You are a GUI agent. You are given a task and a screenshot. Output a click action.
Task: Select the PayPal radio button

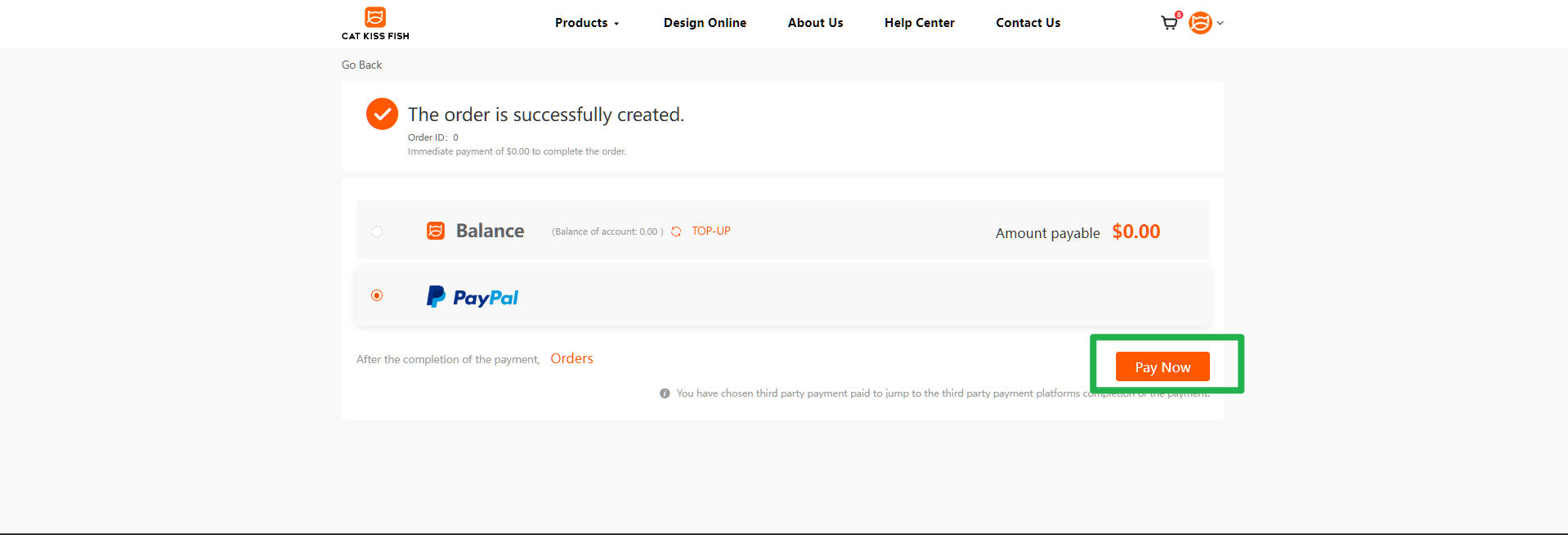coord(377,295)
